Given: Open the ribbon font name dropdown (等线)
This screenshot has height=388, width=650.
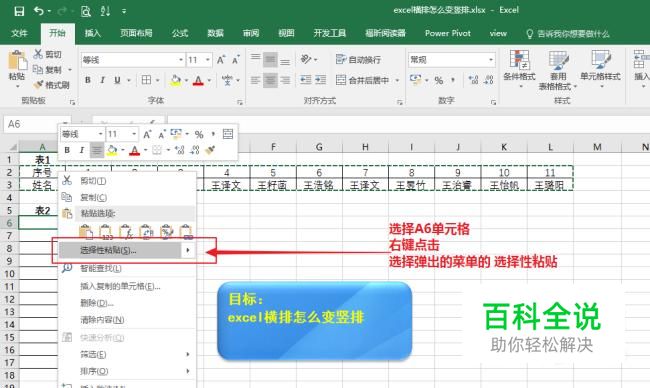Looking at the screenshot, I should tap(181, 60).
